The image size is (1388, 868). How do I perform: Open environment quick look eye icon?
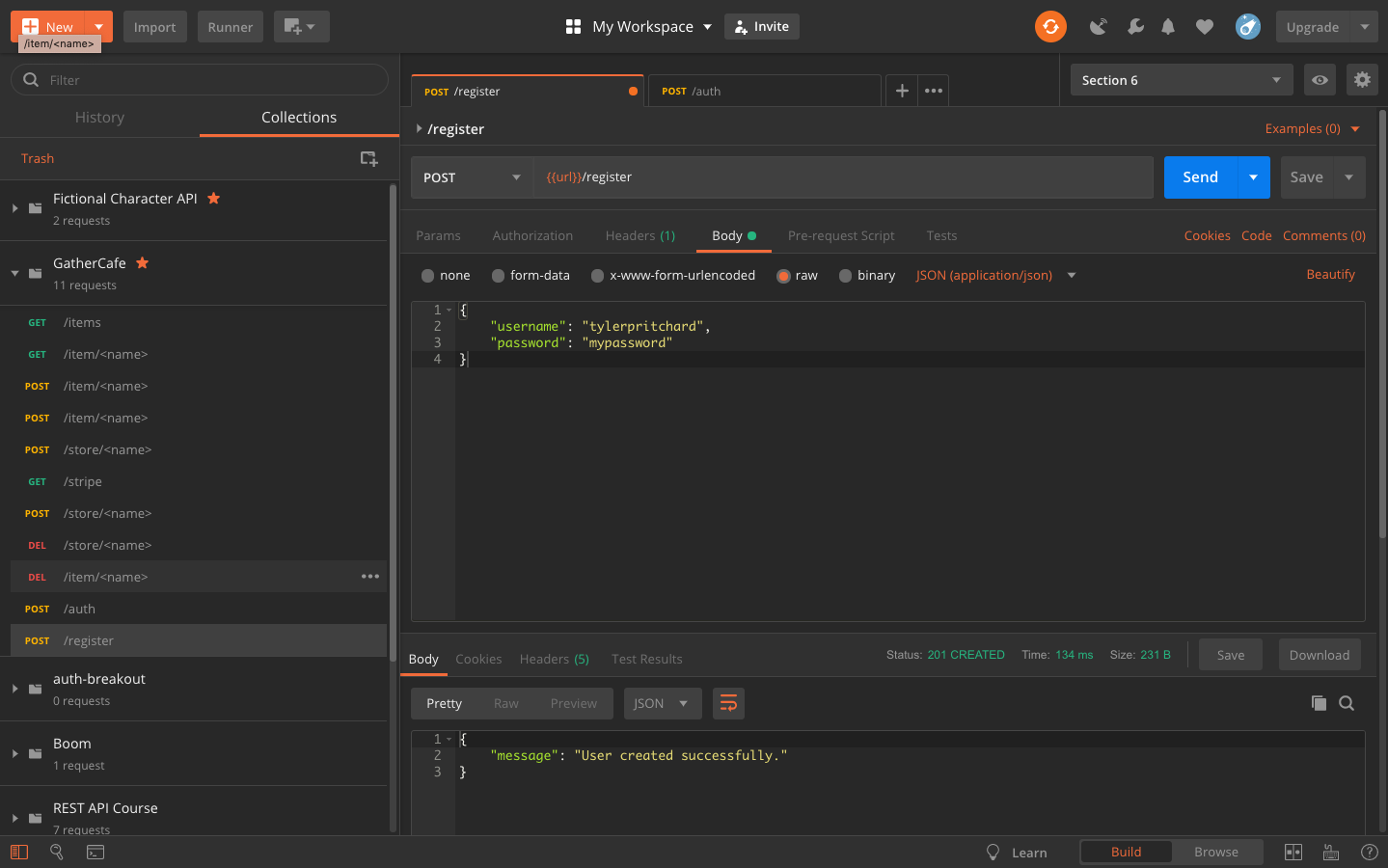point(1320,80)
